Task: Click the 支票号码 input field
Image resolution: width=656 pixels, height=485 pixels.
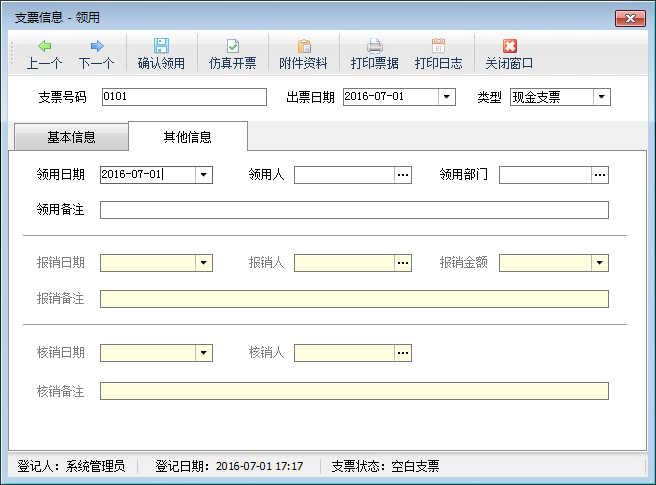Action: [x=183, y=97]
